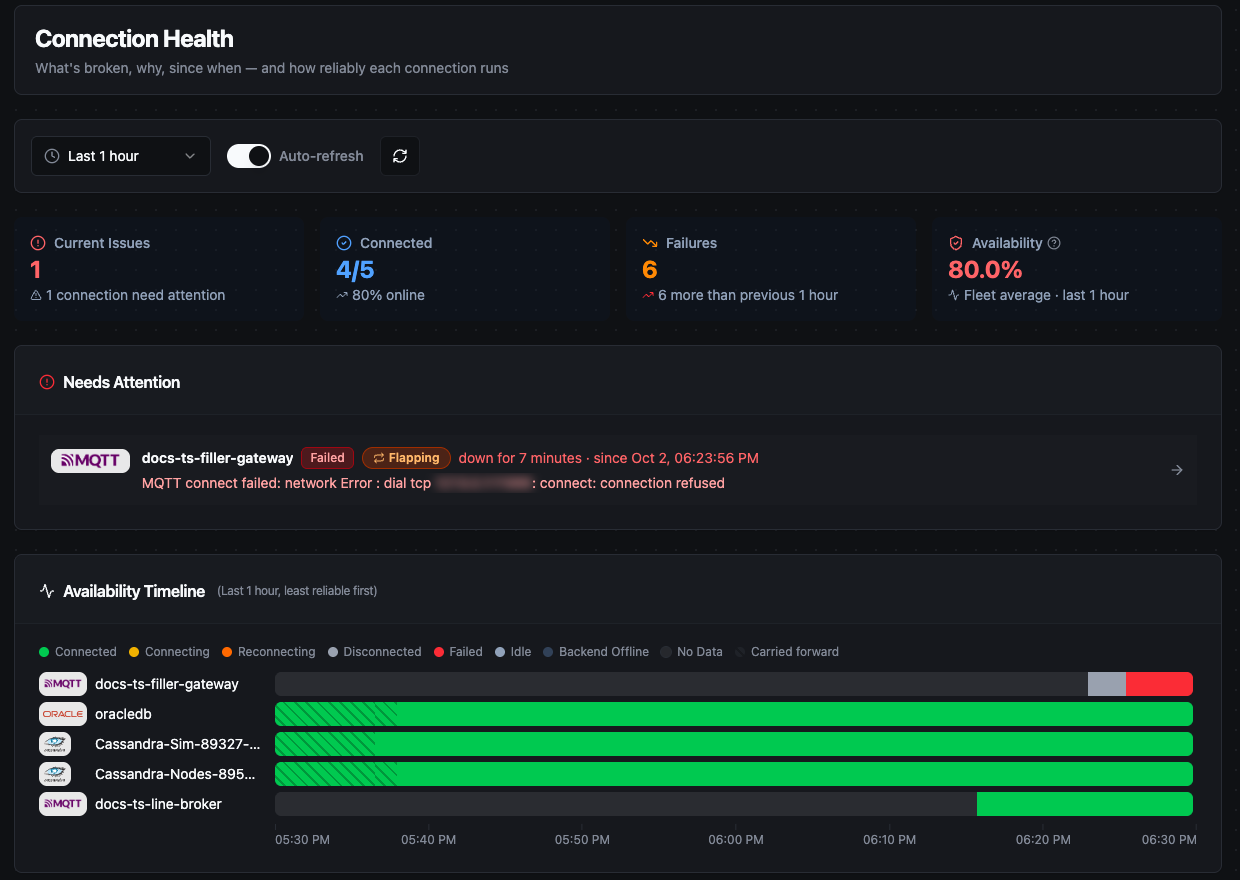Click the Backend Offline legend entry

point(596,652)
